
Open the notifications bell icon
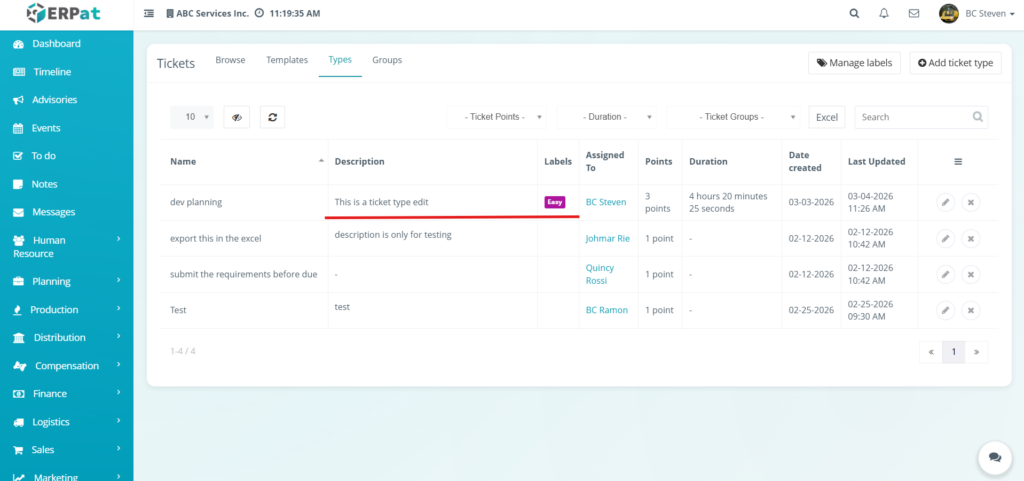[883, 14]
